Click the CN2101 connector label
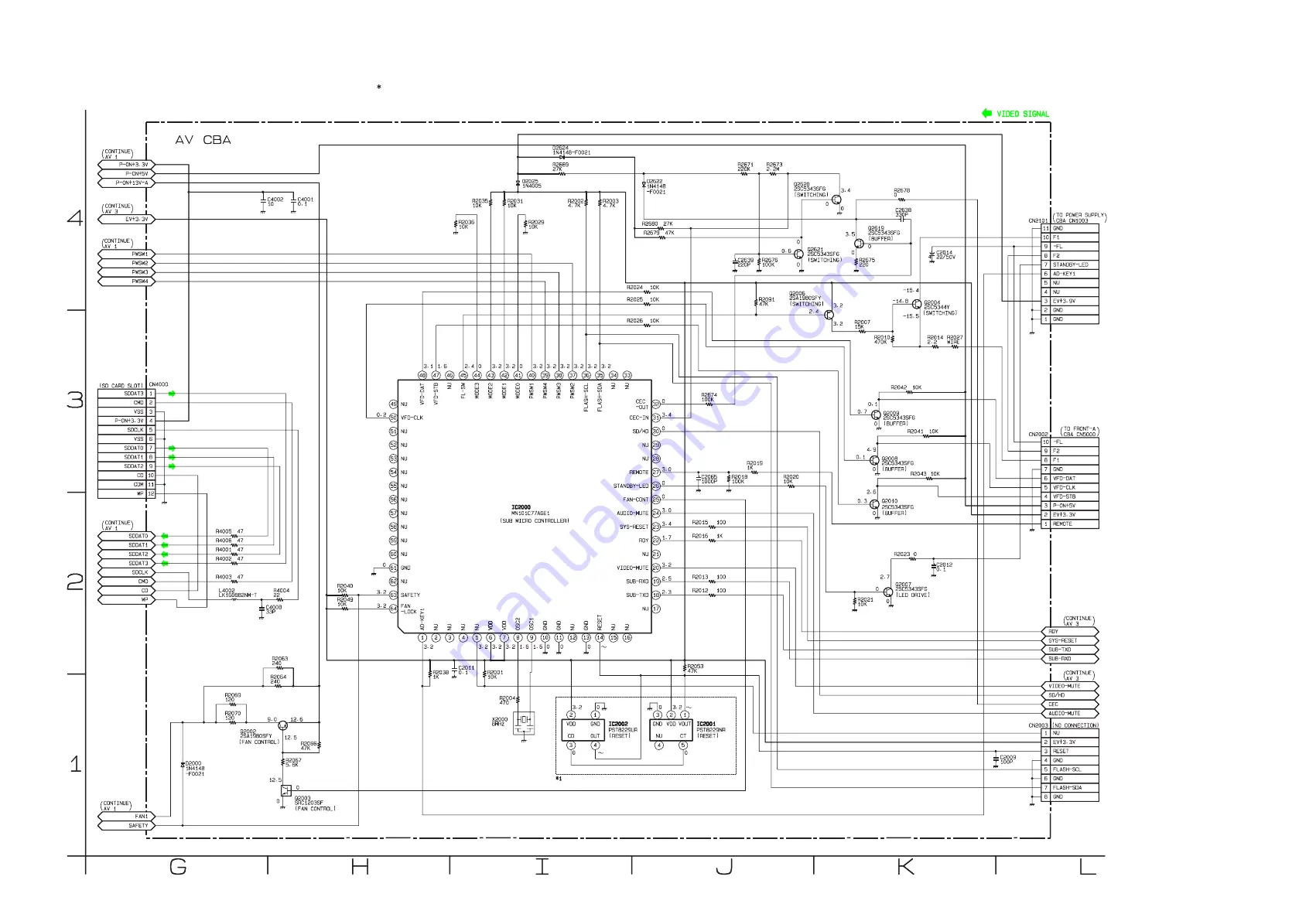 pos(1038,220)
